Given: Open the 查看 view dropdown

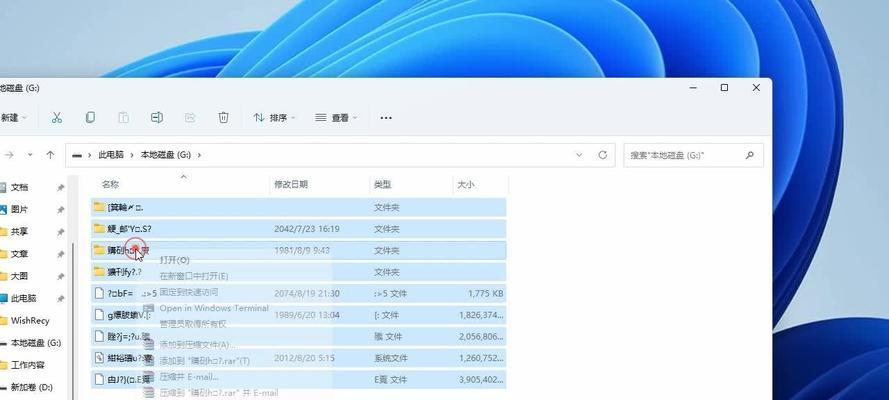Looking at the screenshot, I should 336,118.
